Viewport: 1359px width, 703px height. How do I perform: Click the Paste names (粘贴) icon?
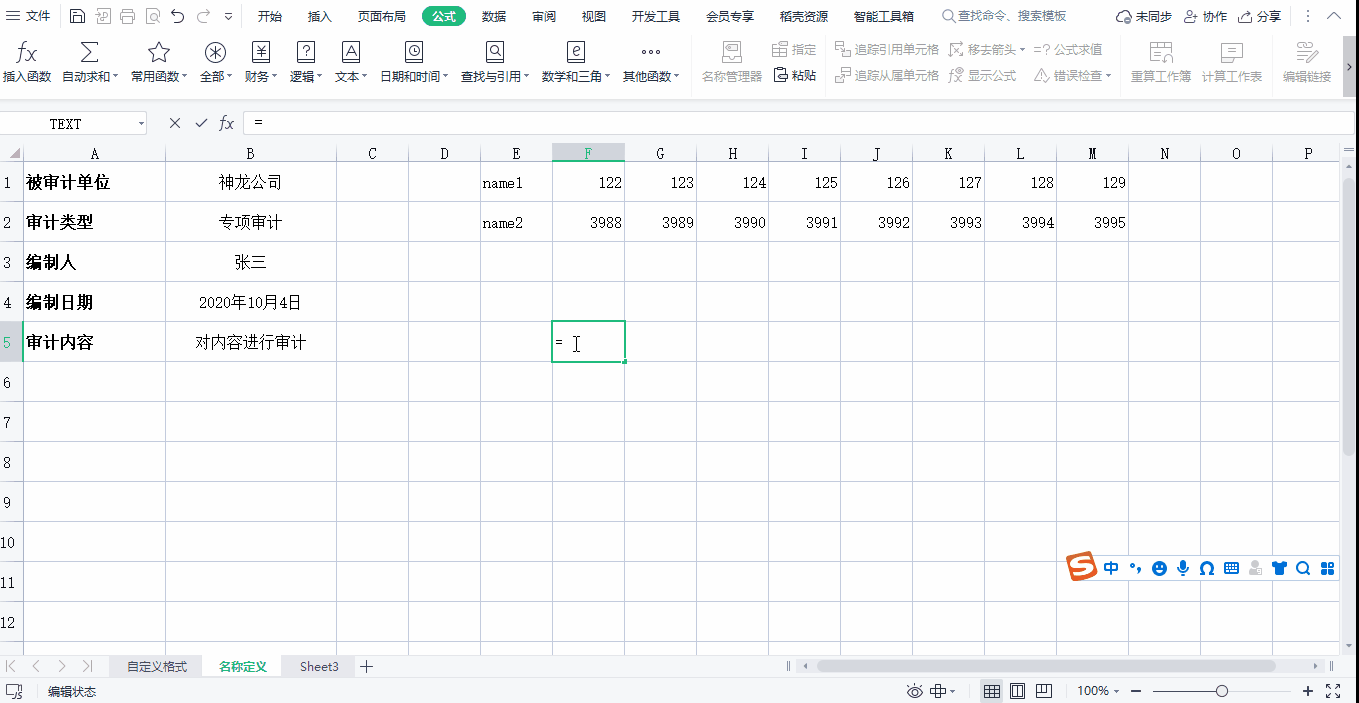[794, 75]
